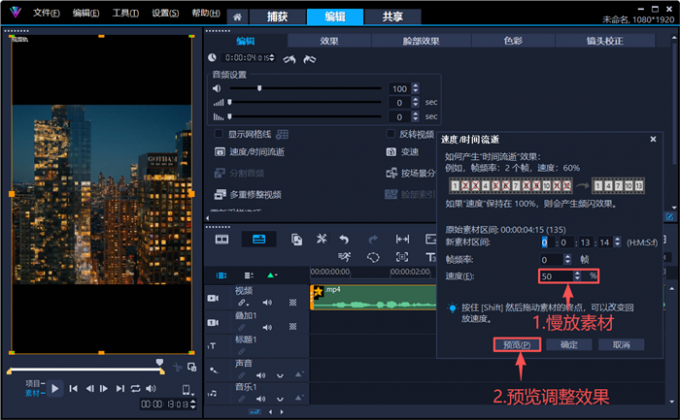Image resolution: width=680 pixels, height=420 pixels.
Task: Enable 显示网格线 (show grid lines) checkbox
Action: pos(219,134)
